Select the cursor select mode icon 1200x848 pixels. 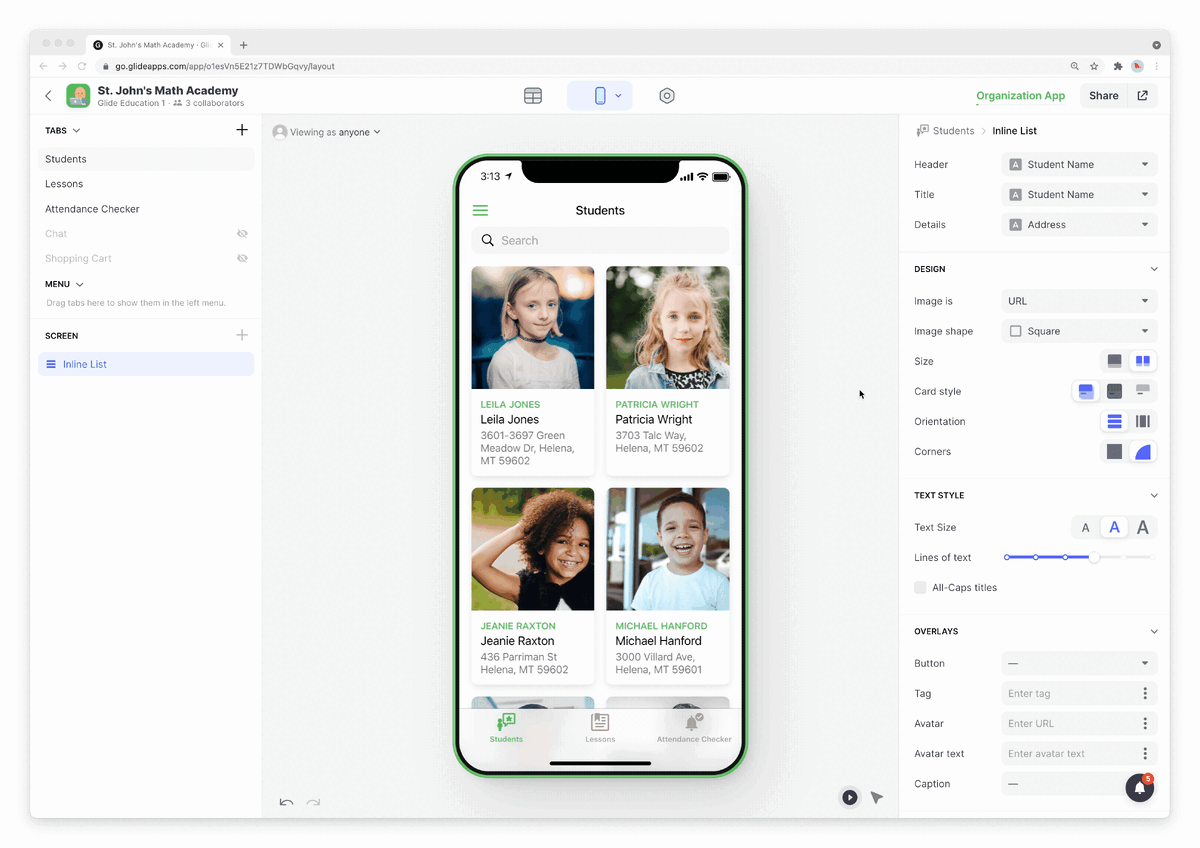[x=877, y=797]
